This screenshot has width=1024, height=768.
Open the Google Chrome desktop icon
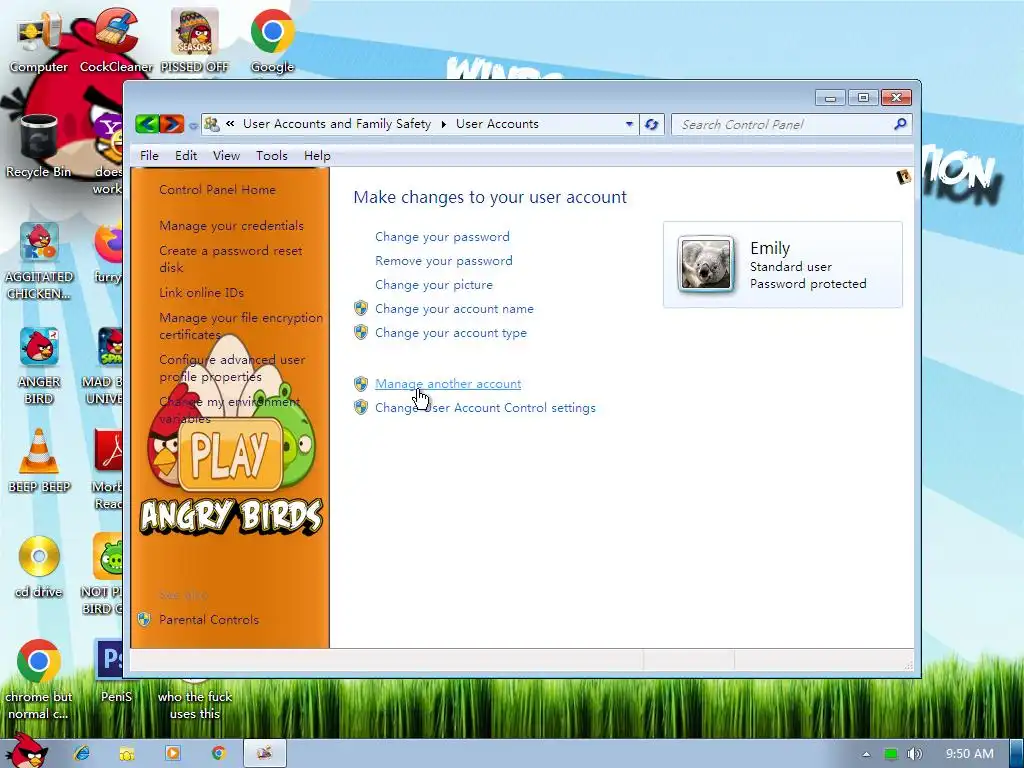click(272, 41)
